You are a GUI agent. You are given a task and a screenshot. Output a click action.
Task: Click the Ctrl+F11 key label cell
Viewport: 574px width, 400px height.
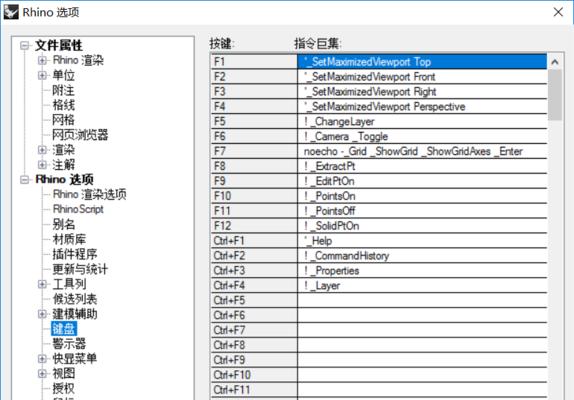(x=254, y=390)
